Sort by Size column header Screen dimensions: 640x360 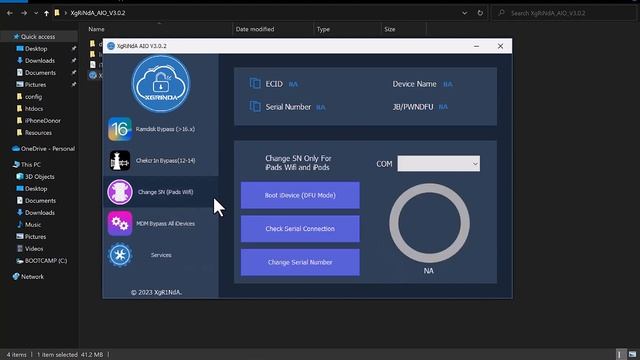coord(390,29)
